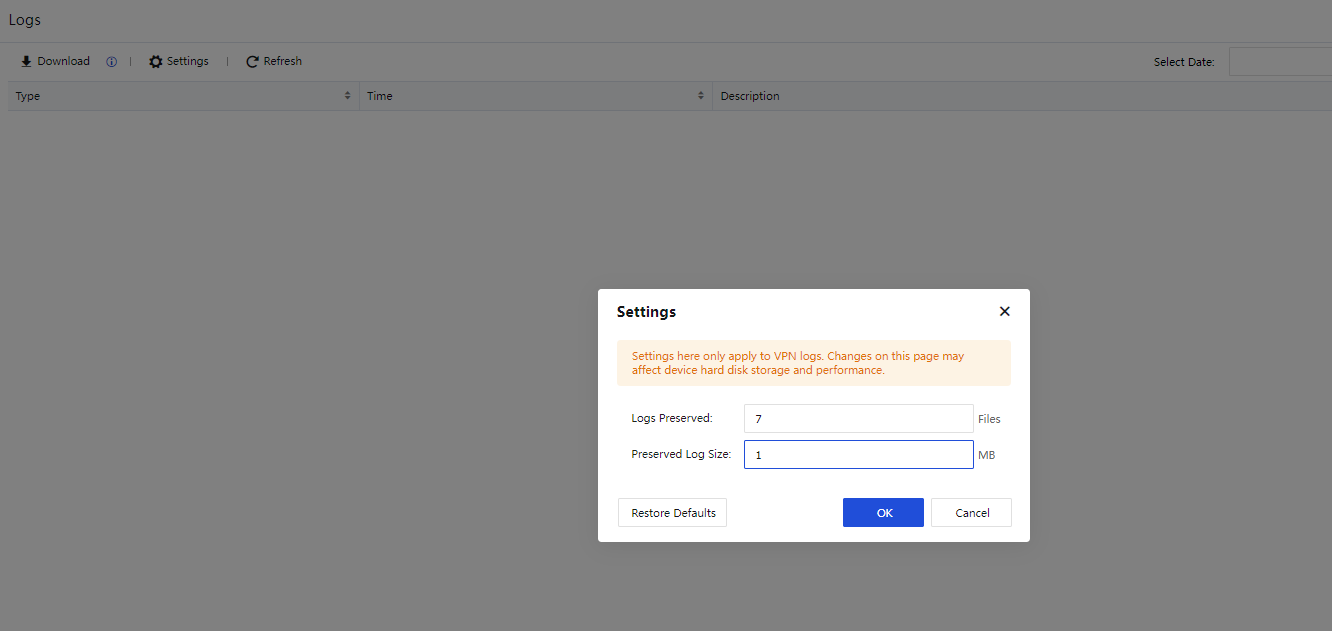1332x631 pixels.
Task: Focus the Logs Preserved input field
Action: [858, 419]
